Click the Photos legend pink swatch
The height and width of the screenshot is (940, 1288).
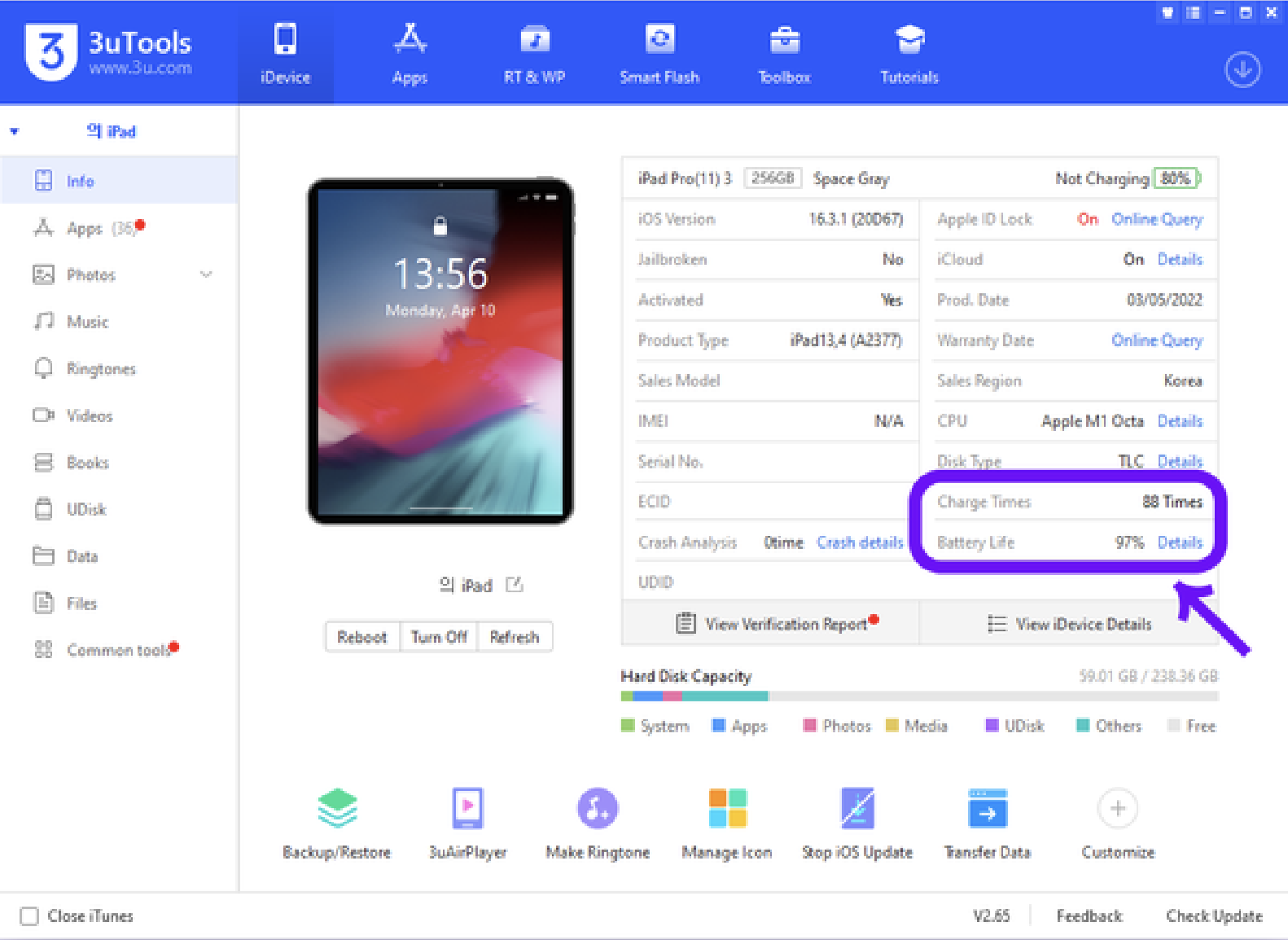pyautogui.click(x=810, y=726)
